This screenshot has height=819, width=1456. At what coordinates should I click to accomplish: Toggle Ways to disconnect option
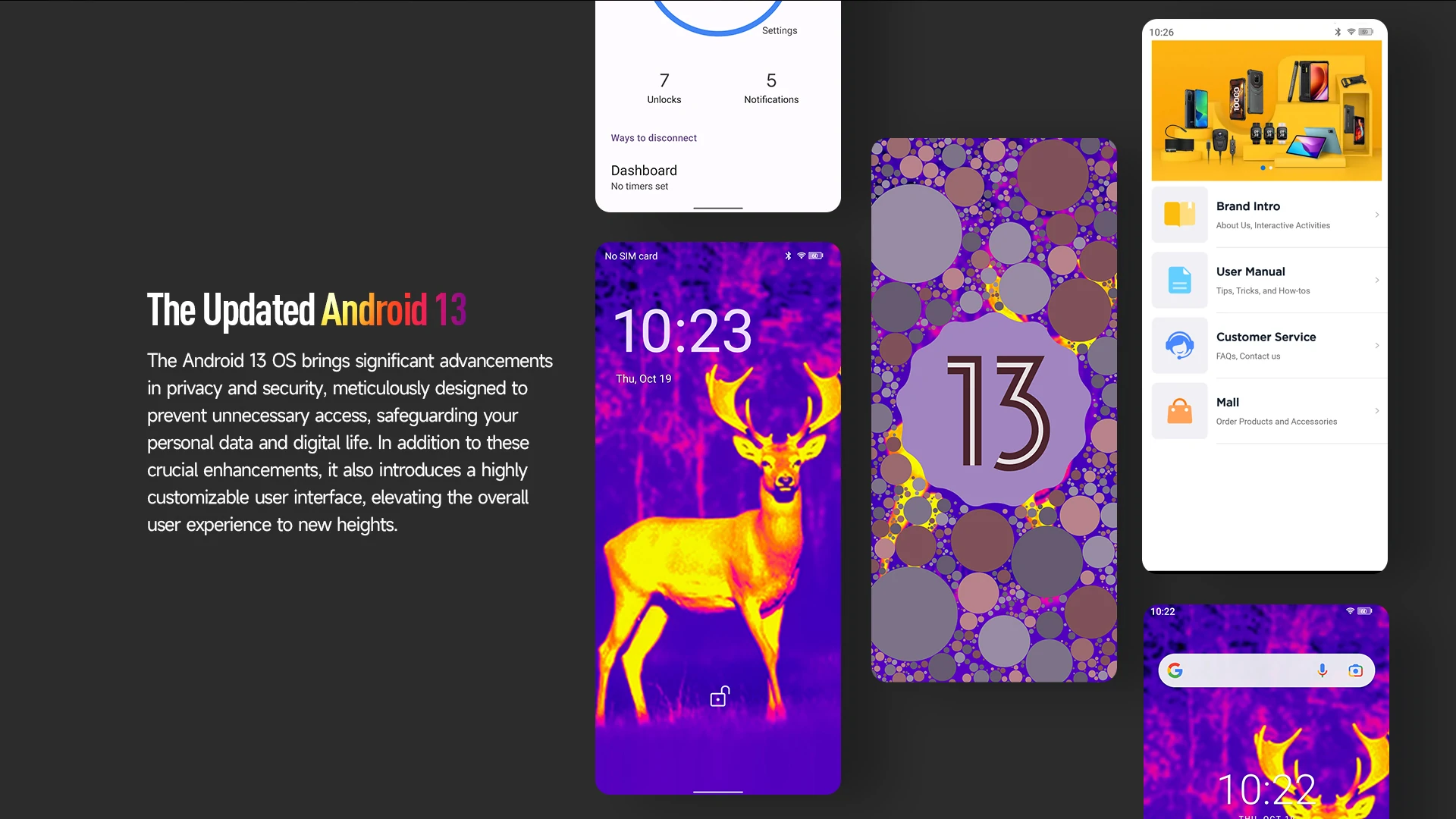pyautogui.click(x=654, y=137)
